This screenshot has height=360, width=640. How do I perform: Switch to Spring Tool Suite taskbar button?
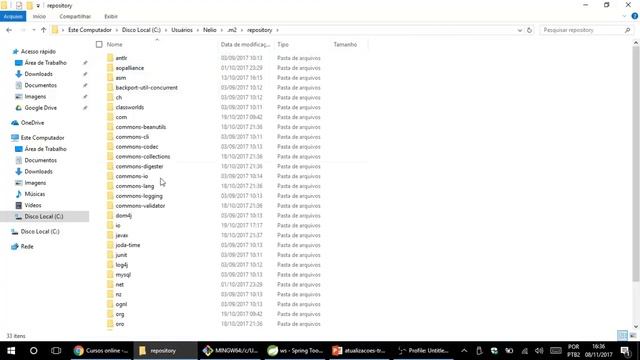tap(296, 351)
